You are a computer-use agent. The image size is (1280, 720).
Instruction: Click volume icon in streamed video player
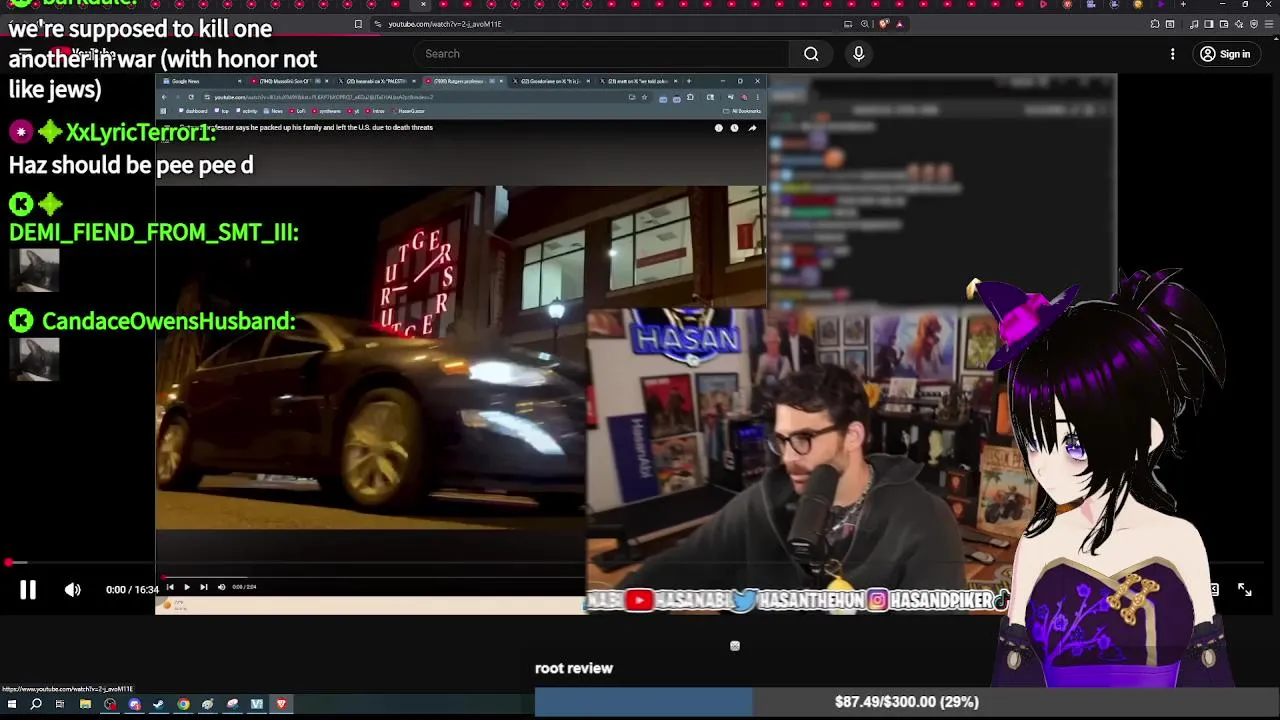point(221,587)
